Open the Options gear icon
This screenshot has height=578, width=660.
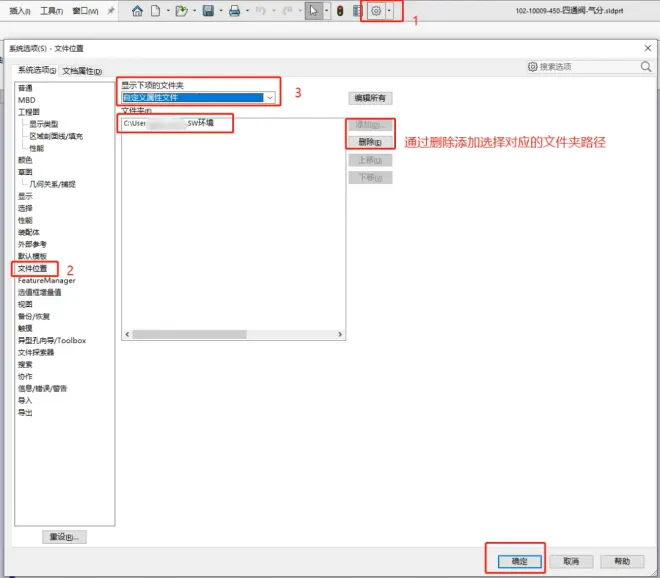click(x=376, y=11)
